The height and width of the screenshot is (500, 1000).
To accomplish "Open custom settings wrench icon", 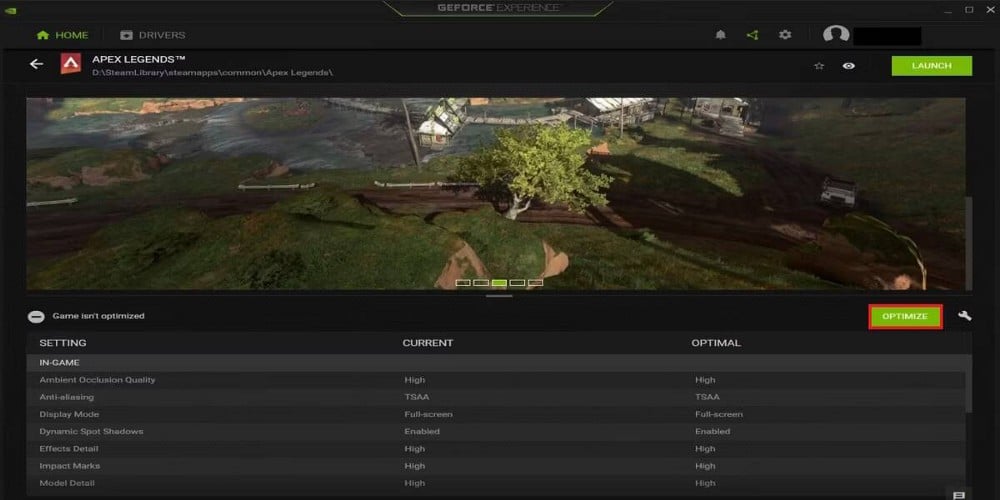I will click(x=965, y=316).
